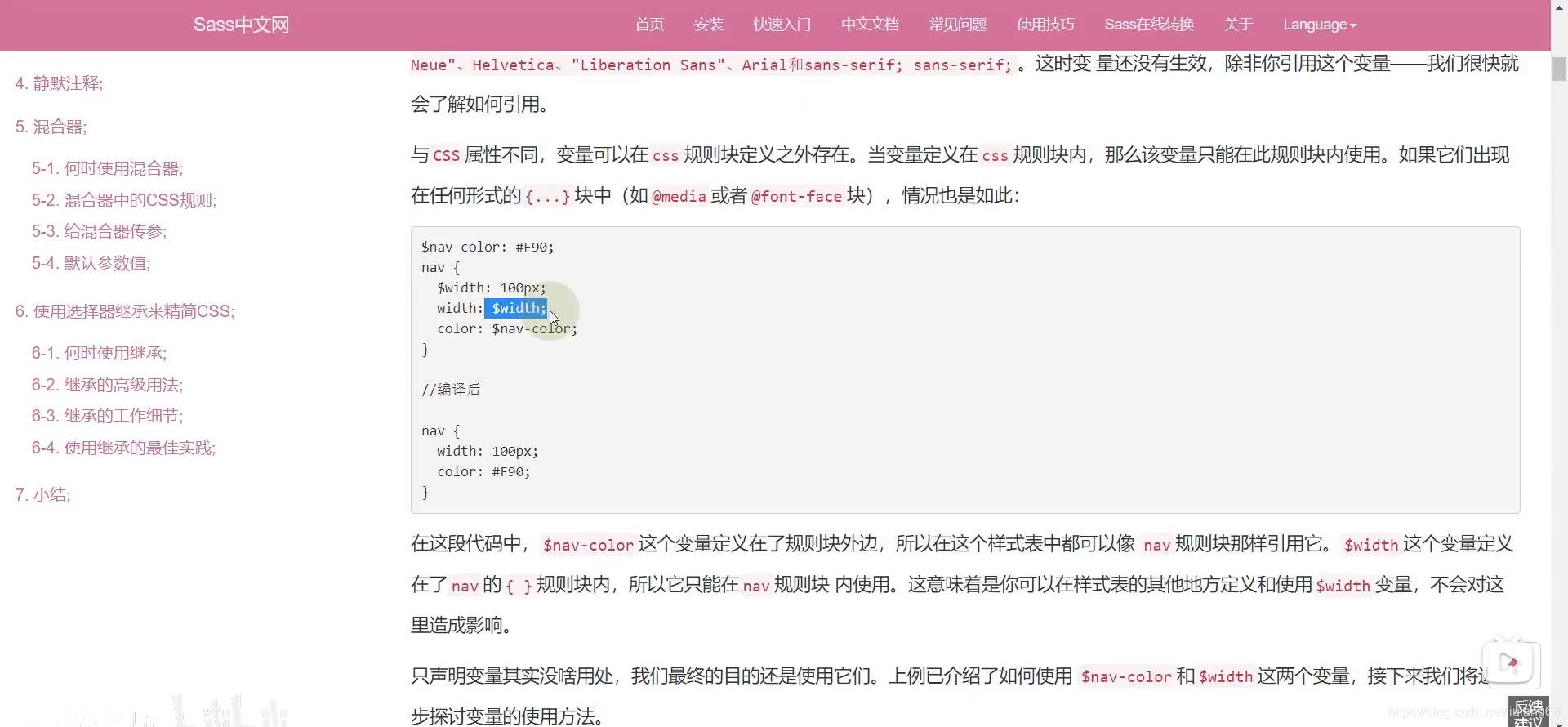Click the 反馈建议 feedback button
The width and height of the screenshot is (1568, 727).
pos(1529,711)
